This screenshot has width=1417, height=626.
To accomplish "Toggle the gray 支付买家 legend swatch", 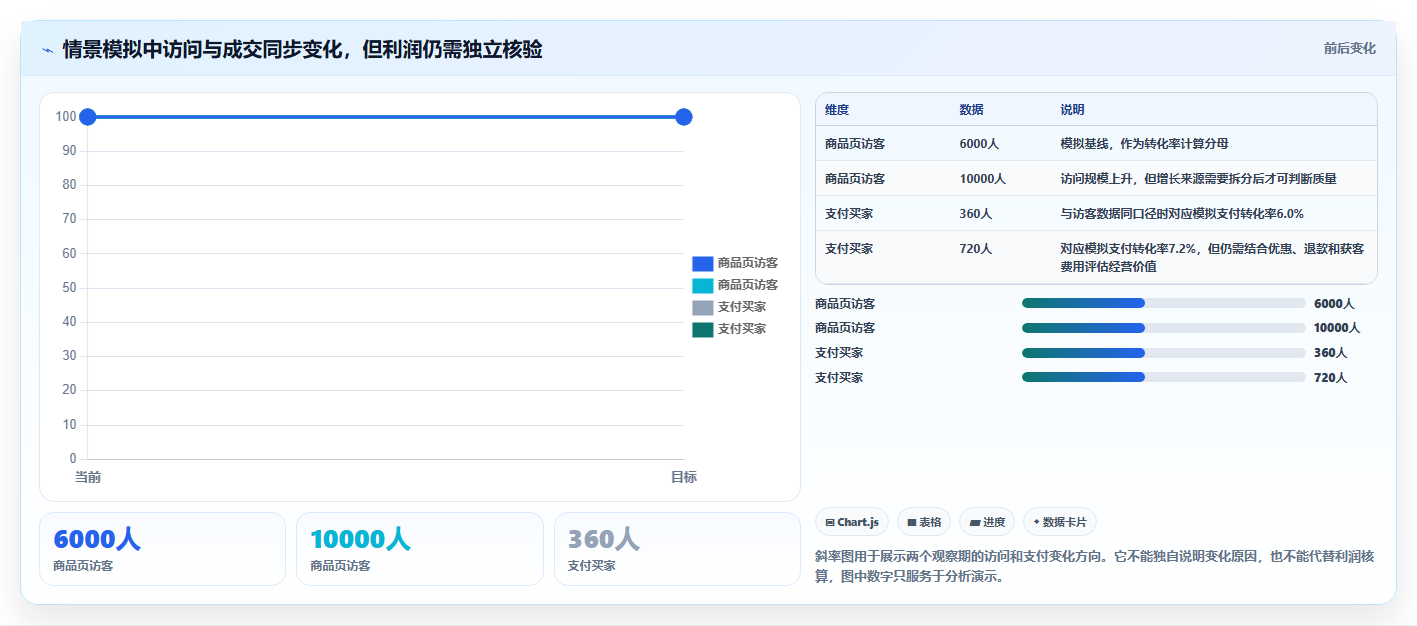I will coord(702,307).
